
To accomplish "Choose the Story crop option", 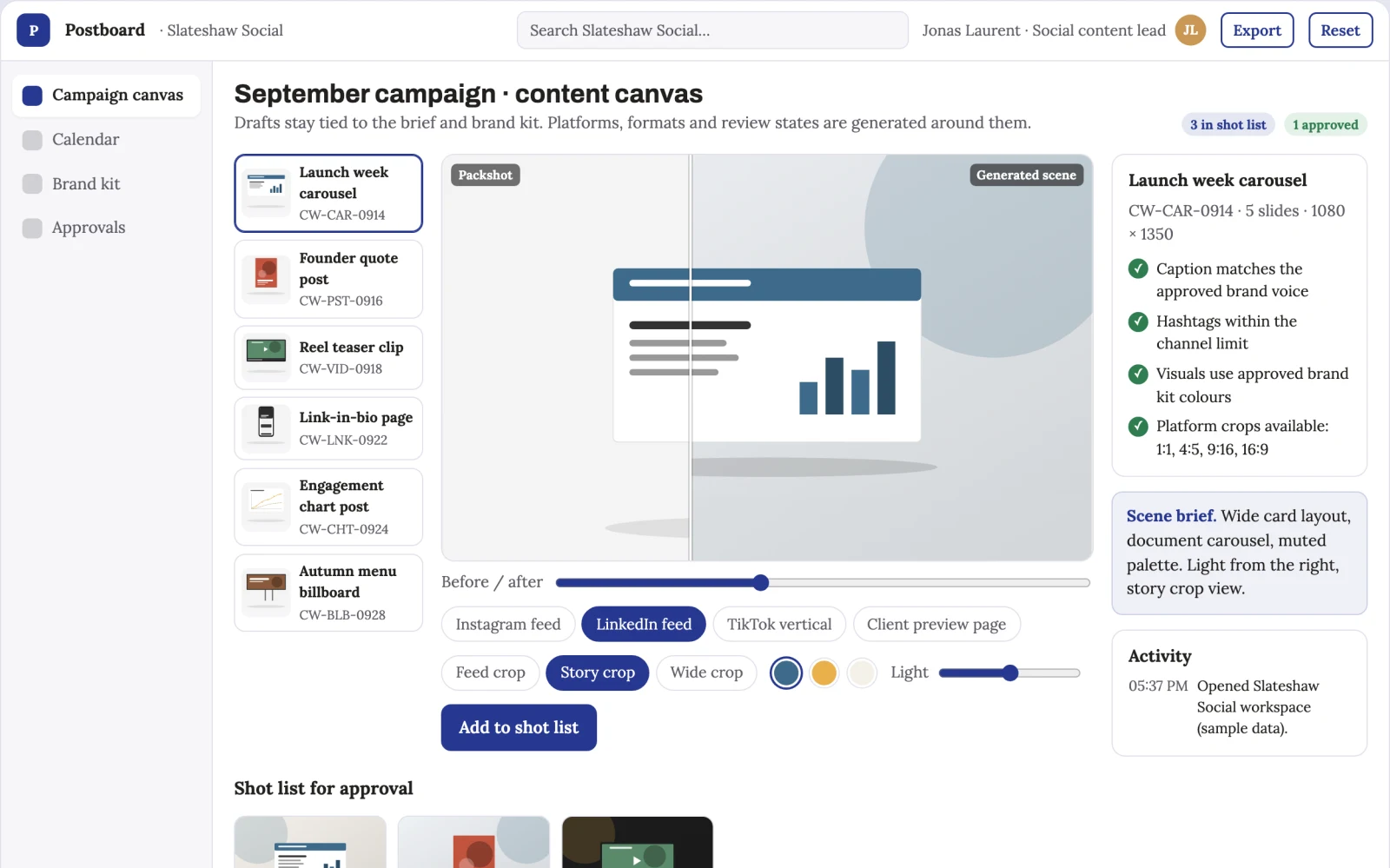I will click(x=598, y=673).
